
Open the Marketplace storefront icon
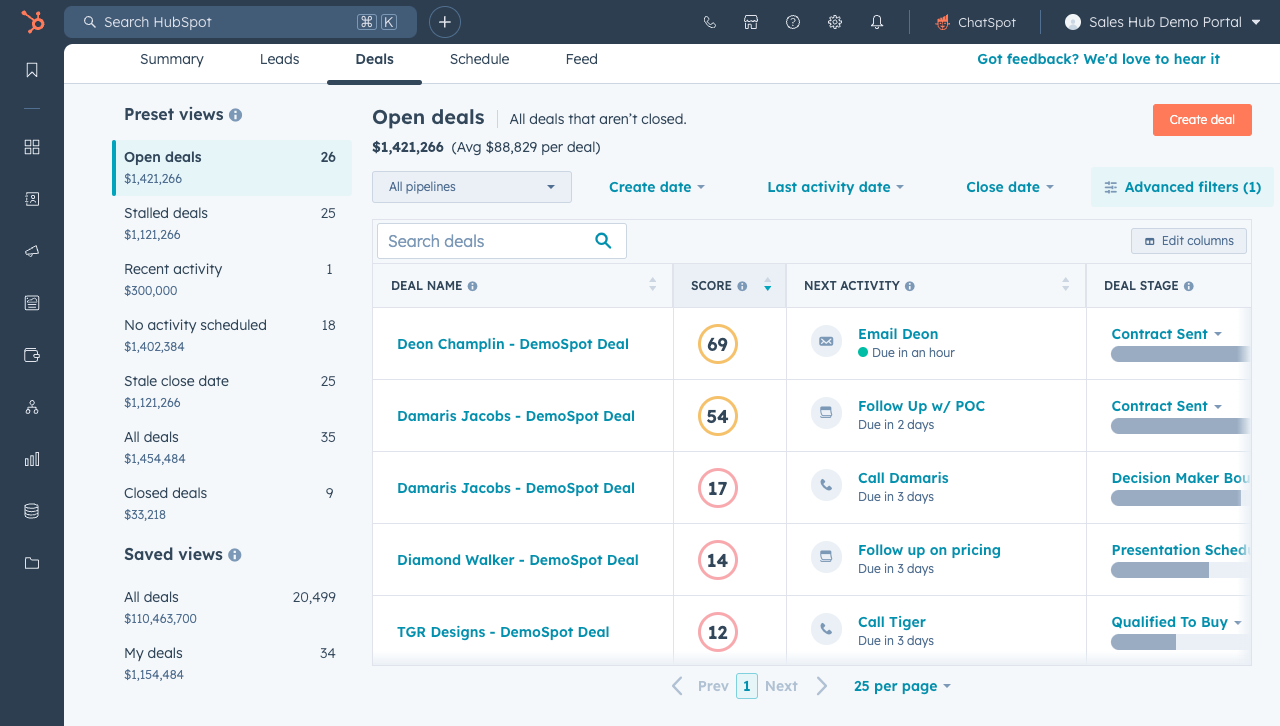[751, 22]
